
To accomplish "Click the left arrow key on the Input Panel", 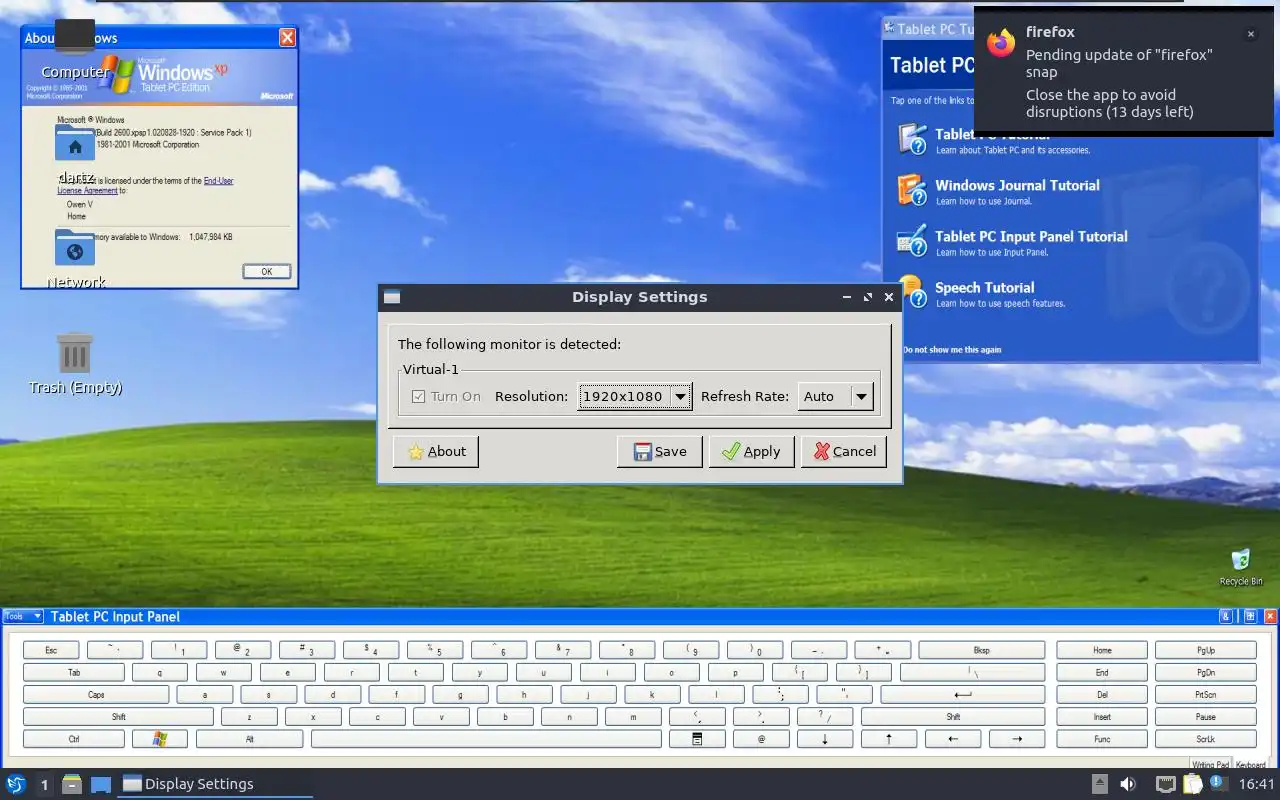I will click(952, 739).
